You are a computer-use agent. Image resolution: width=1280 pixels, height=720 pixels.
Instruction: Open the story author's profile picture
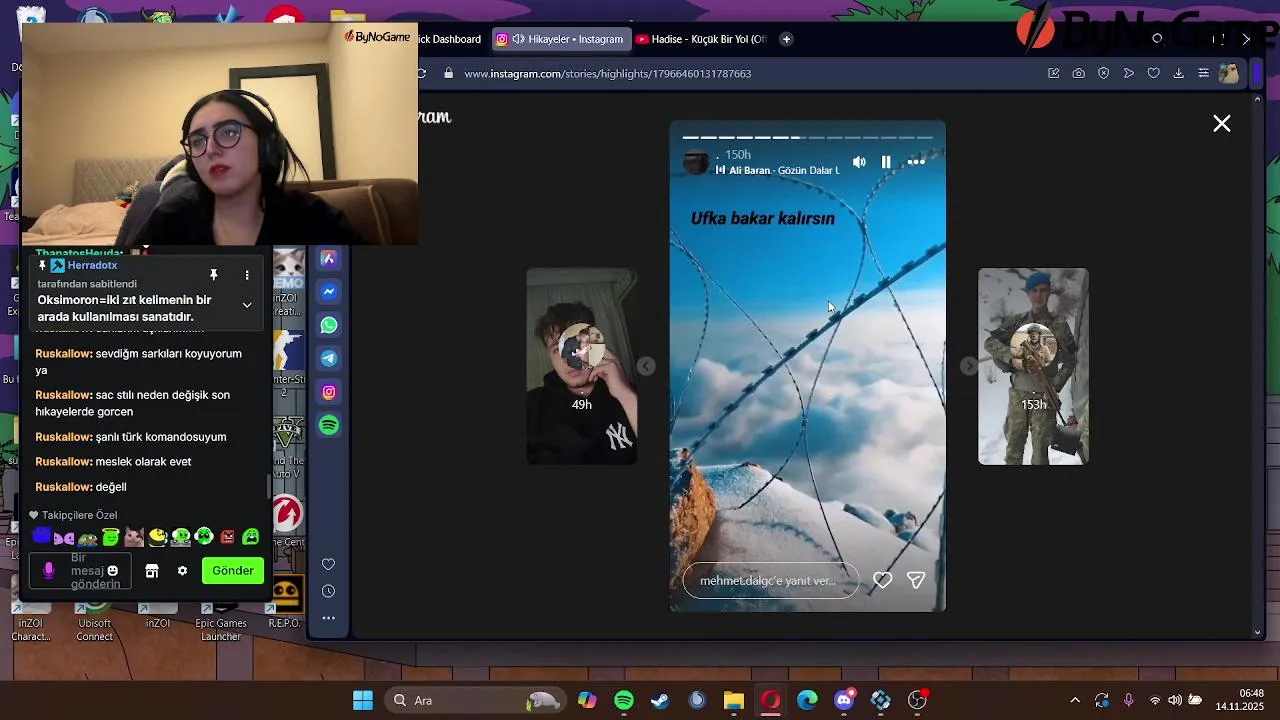tap(696, 162)
